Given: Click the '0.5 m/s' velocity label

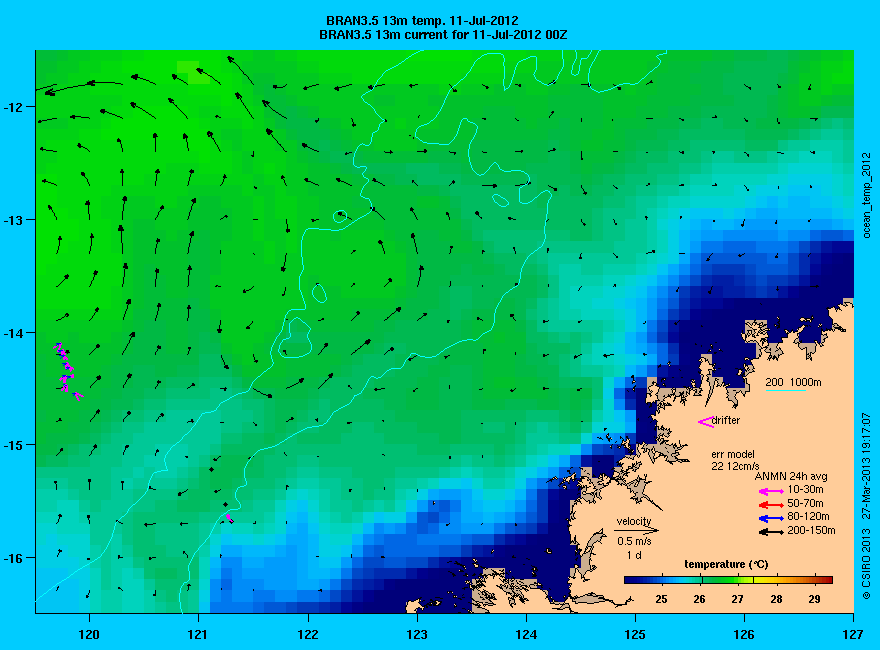Looking at the screenshot, I should tap(634, 542).
